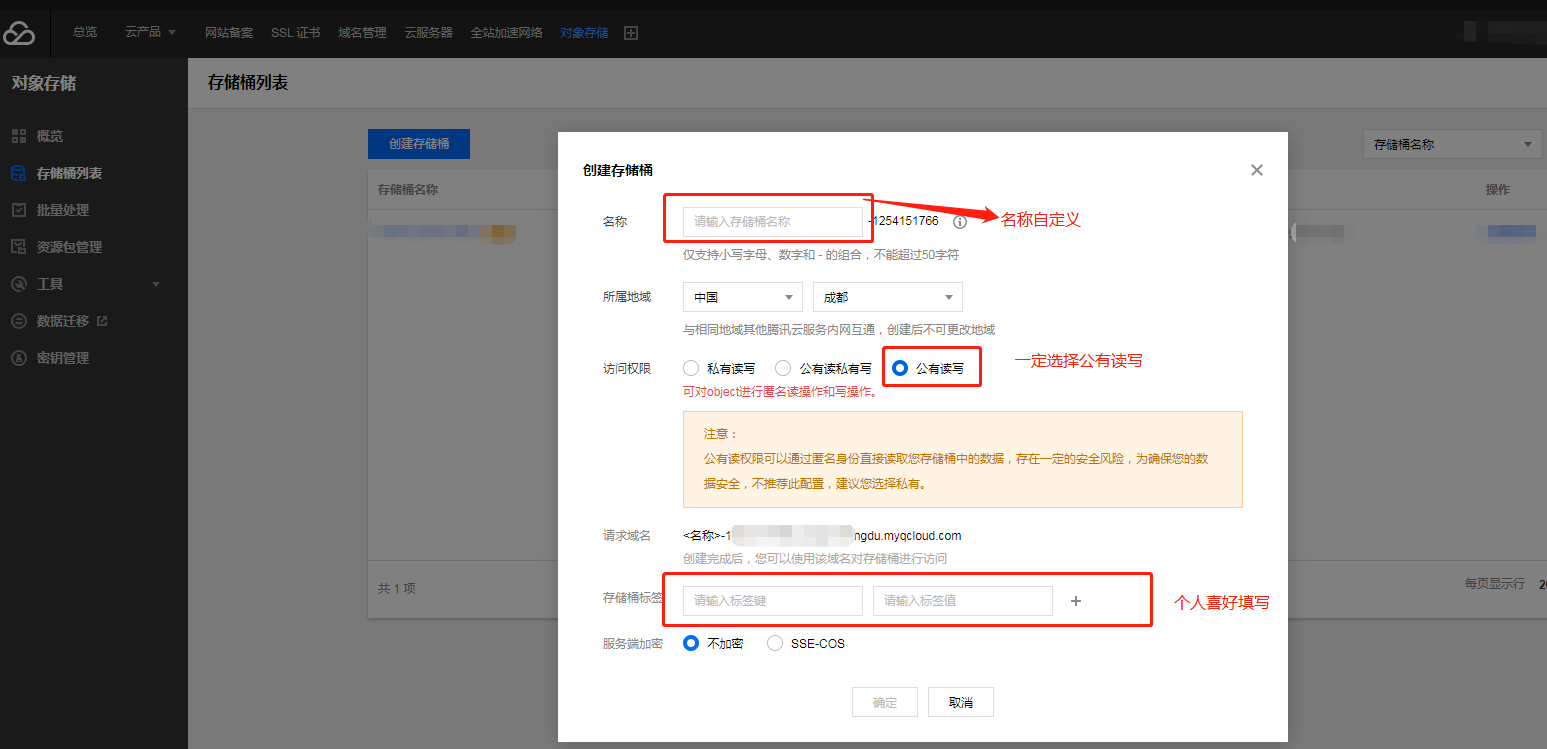Close the 创建存储桶 dialog
The width and height of the screenshot is (1547, 749).
[1257, 170]
